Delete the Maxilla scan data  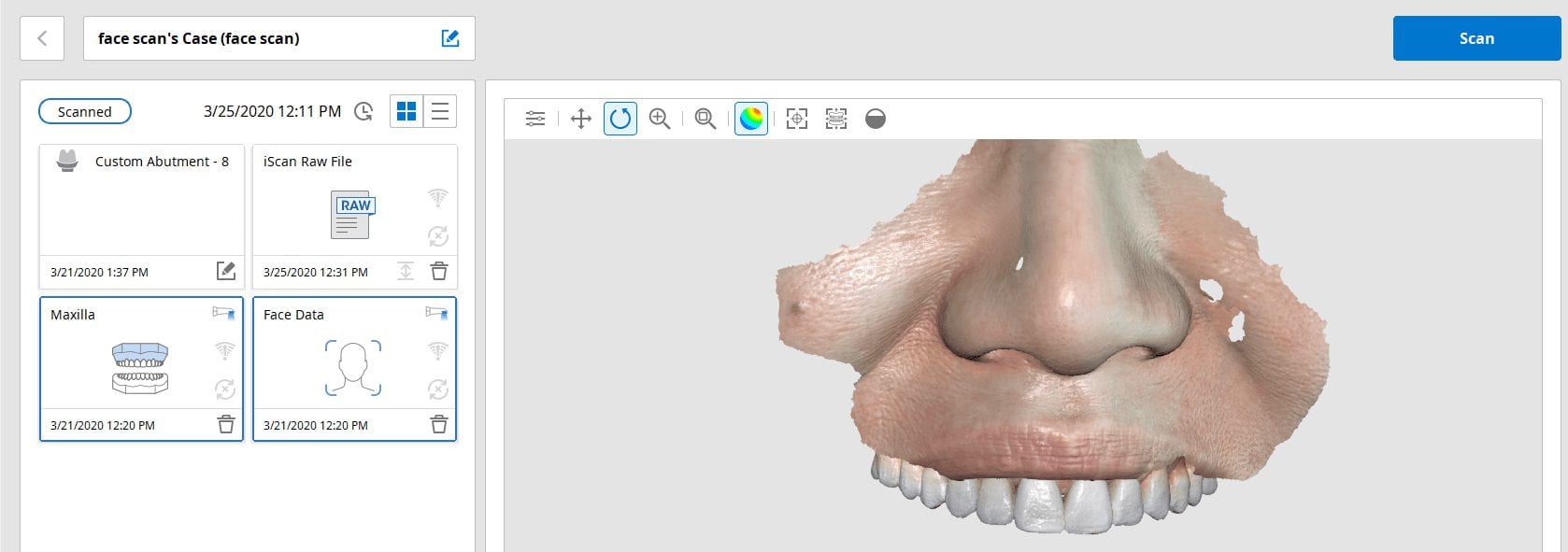225,424
